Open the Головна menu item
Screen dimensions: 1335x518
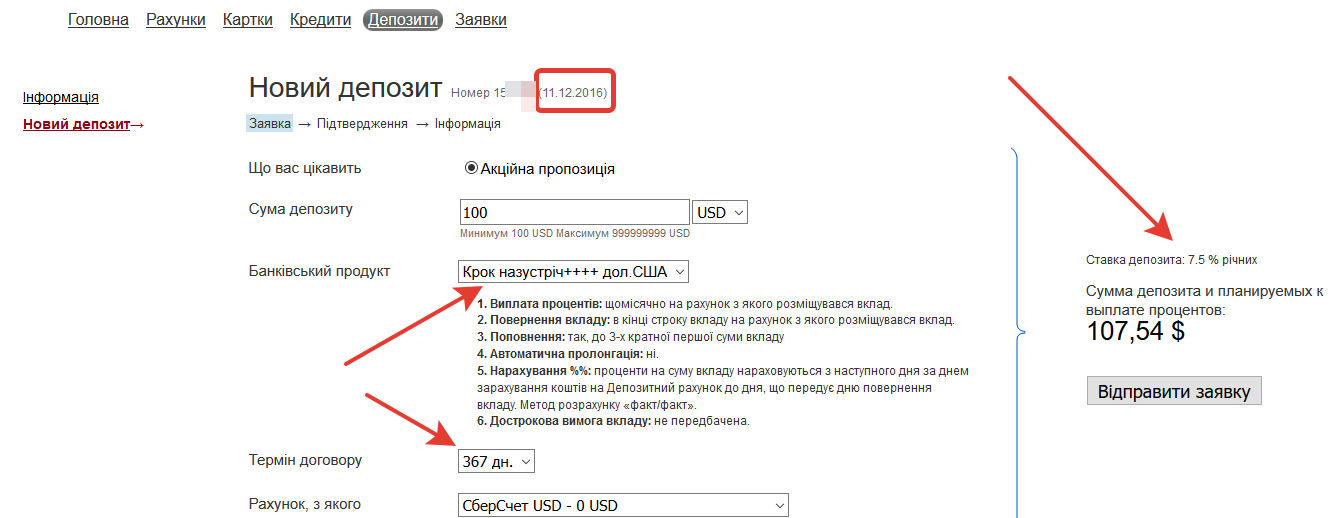coord(98,20)
